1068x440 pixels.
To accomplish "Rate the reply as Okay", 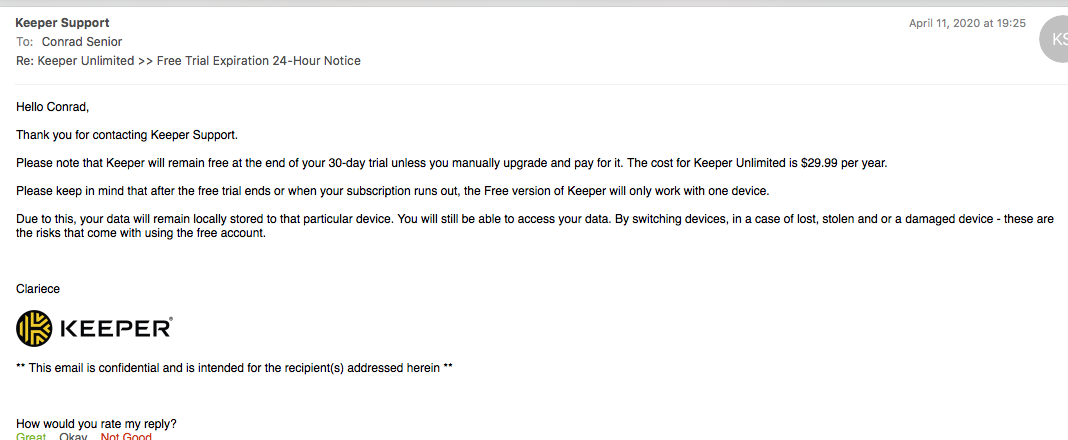I will coord(73,436).
